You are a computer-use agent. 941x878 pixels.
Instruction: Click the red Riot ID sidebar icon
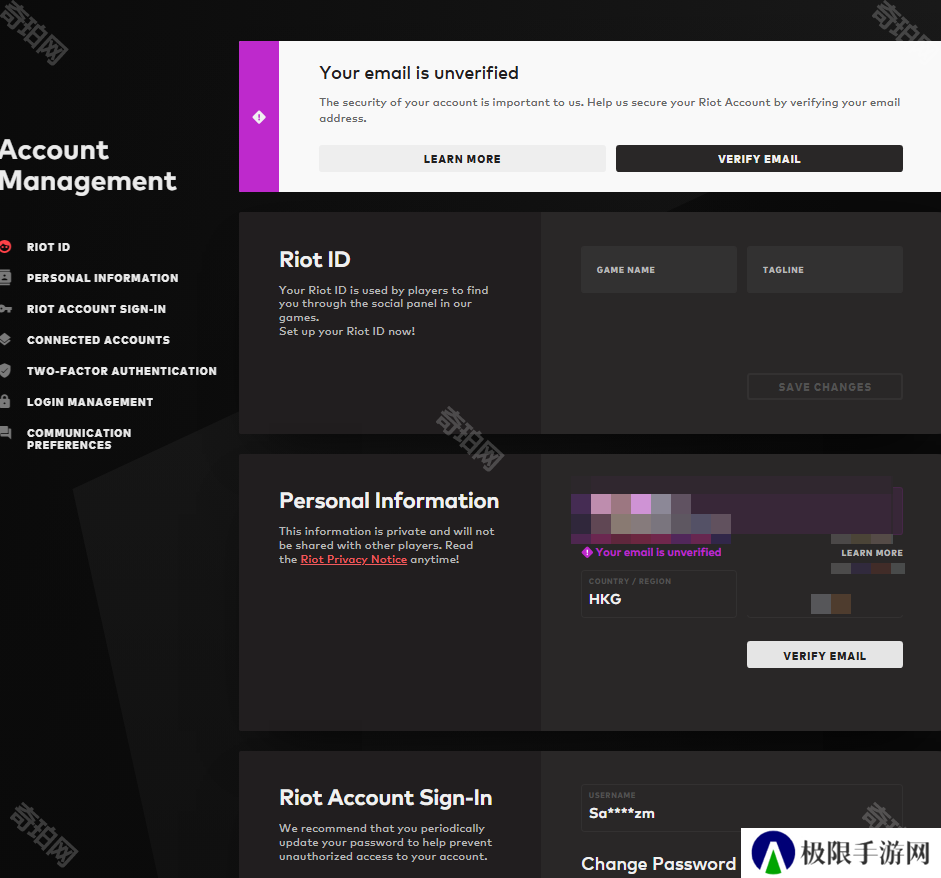(x=5, y=247)
